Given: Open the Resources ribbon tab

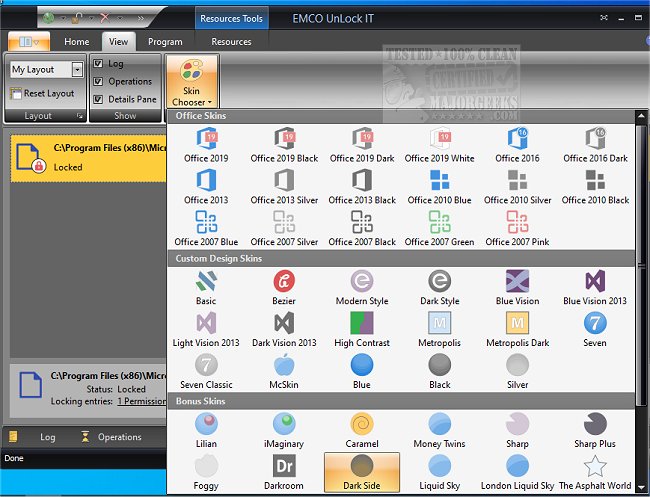Looking at the screenshot, I should (x=231, y=41).
